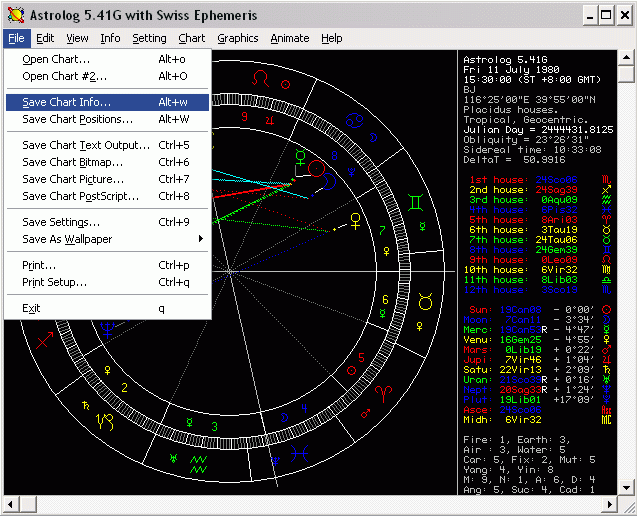Choose Save Chart Text Output... entry
This screenshot has height=516, width=637.
coord(108,145)
